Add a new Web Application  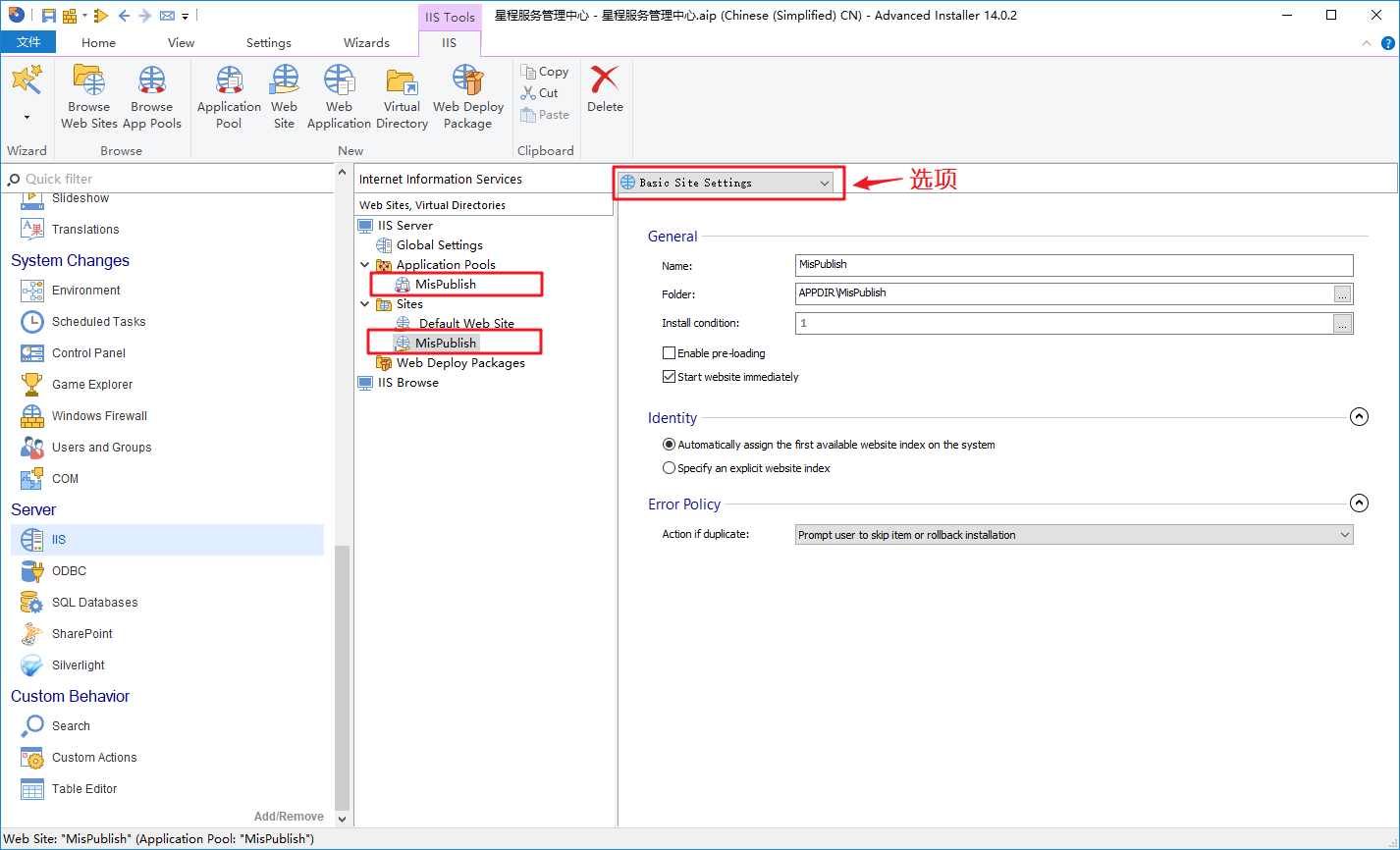339,97
